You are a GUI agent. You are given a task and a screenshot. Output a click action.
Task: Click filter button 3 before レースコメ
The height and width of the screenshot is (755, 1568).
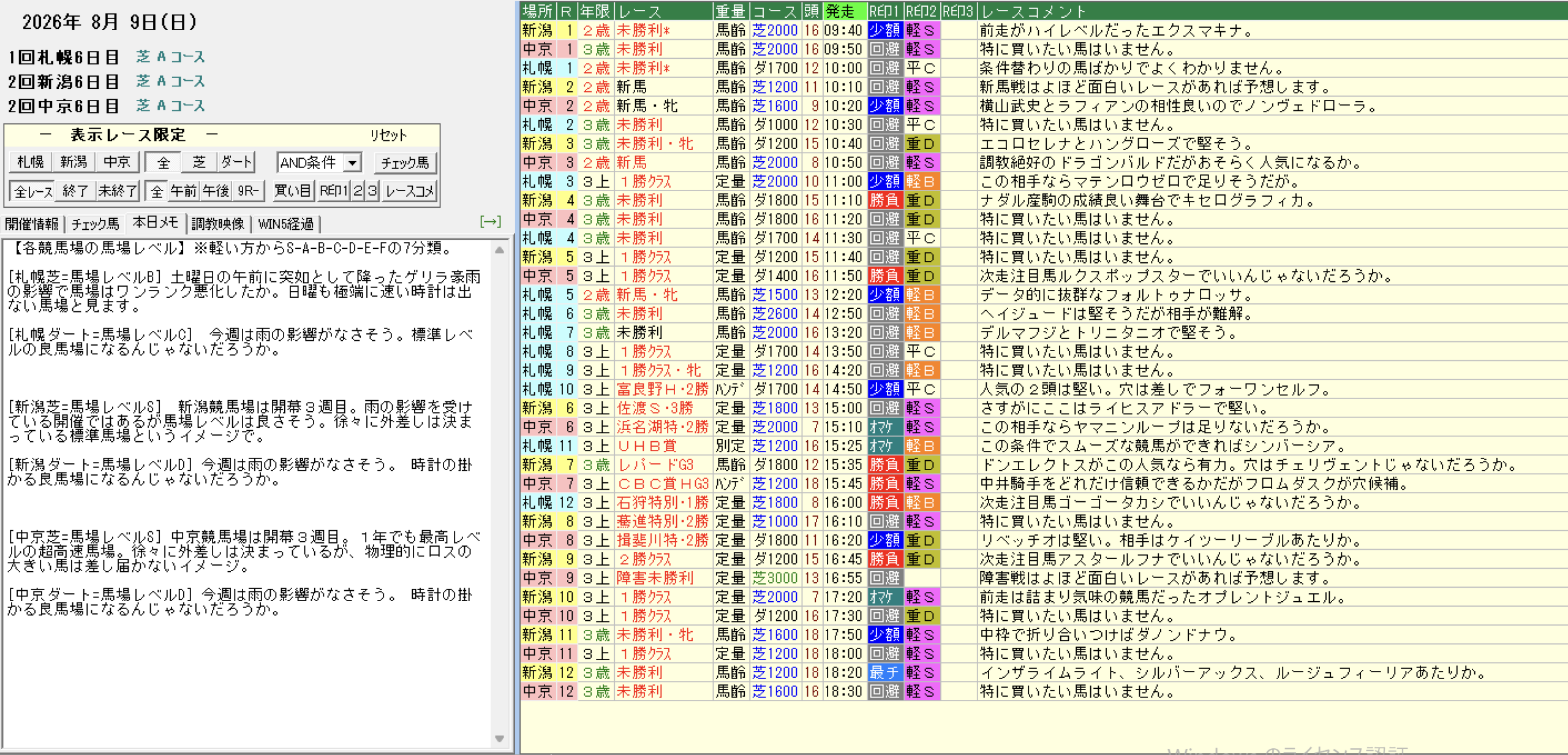tap(372, 191)
